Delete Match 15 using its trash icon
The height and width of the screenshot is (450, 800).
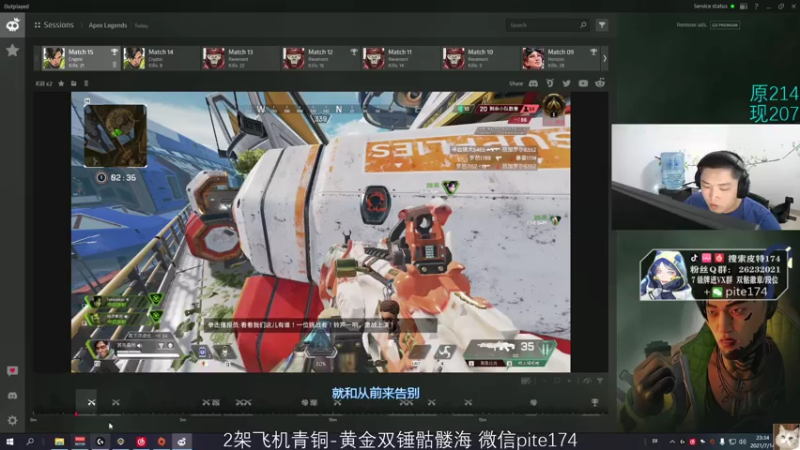pos(114,65)
